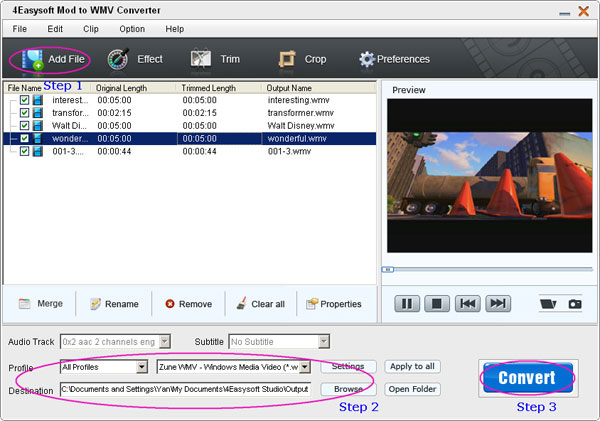Open Preferences gear icon
This screenshot has height=421, width=600.
click(x=367, y=59)
